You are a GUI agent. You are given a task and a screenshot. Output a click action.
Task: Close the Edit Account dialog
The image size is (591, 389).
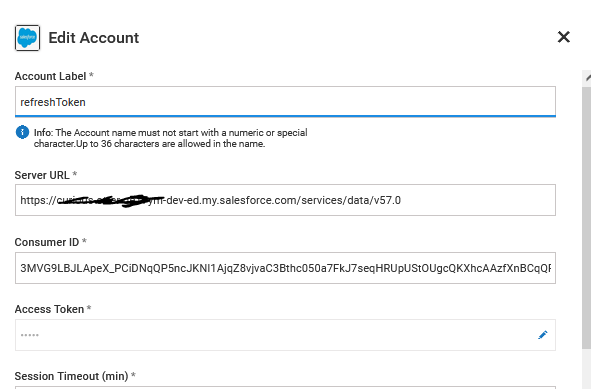coord(563,37)
